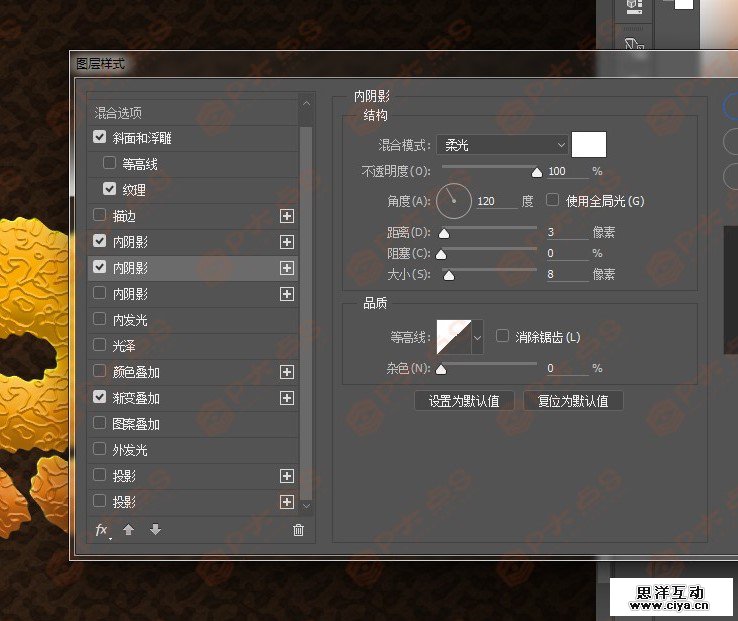Screen dimensions: 738x621
Task: Click the fx add-style icon at bottom left
Action: click(x=102, y=530)
